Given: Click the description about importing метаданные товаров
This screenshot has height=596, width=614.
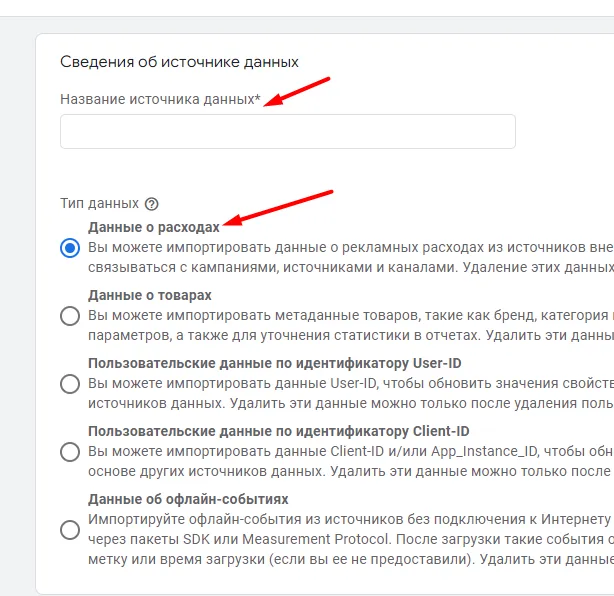Looking at the screenshot, I should point(351,325).
